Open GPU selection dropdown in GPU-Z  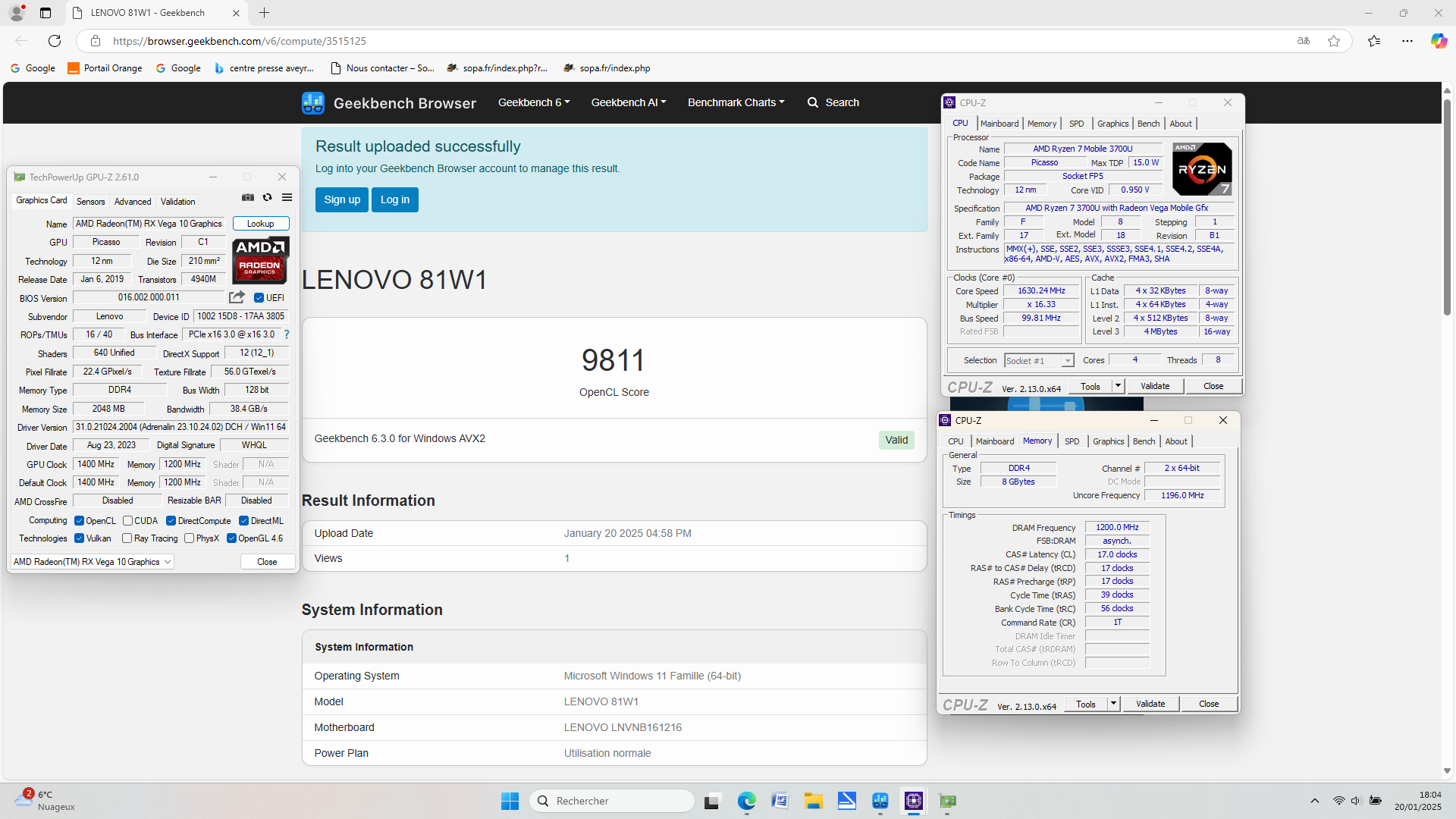pos(93,562)
